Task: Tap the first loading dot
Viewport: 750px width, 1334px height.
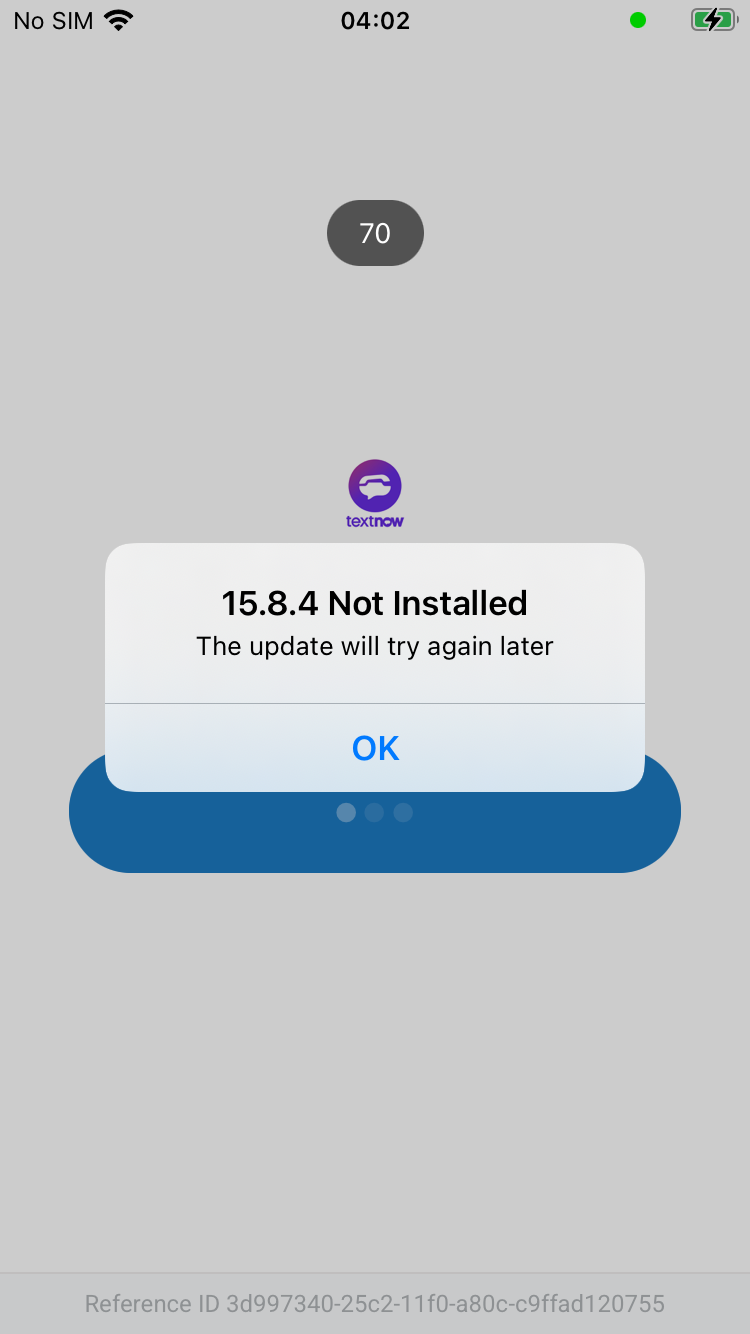Action: pos(346,813)
